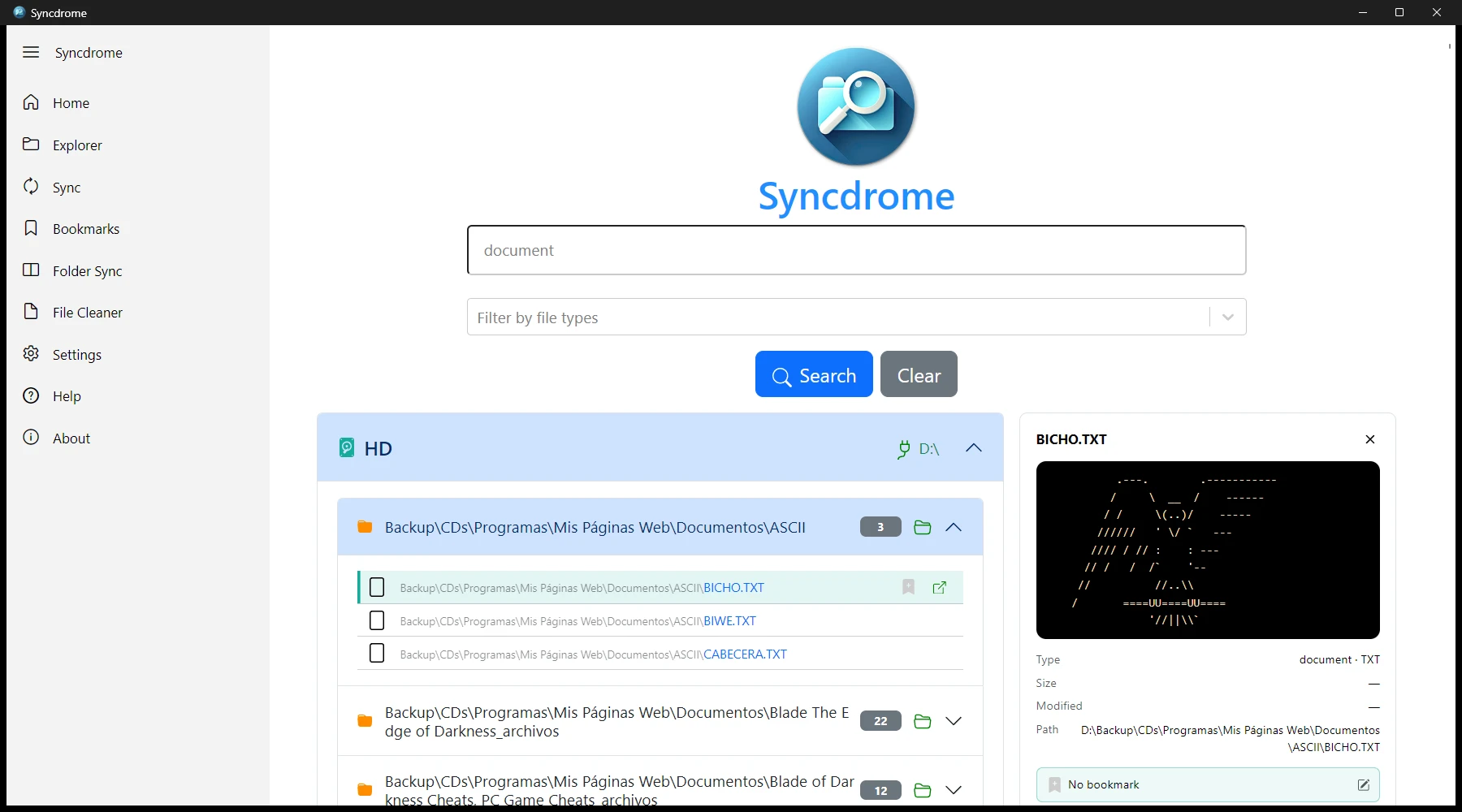Expand the Blade of Darkness Cheats group
The width and height of the screenshot is (1462, 812).
tap(954, 790)
